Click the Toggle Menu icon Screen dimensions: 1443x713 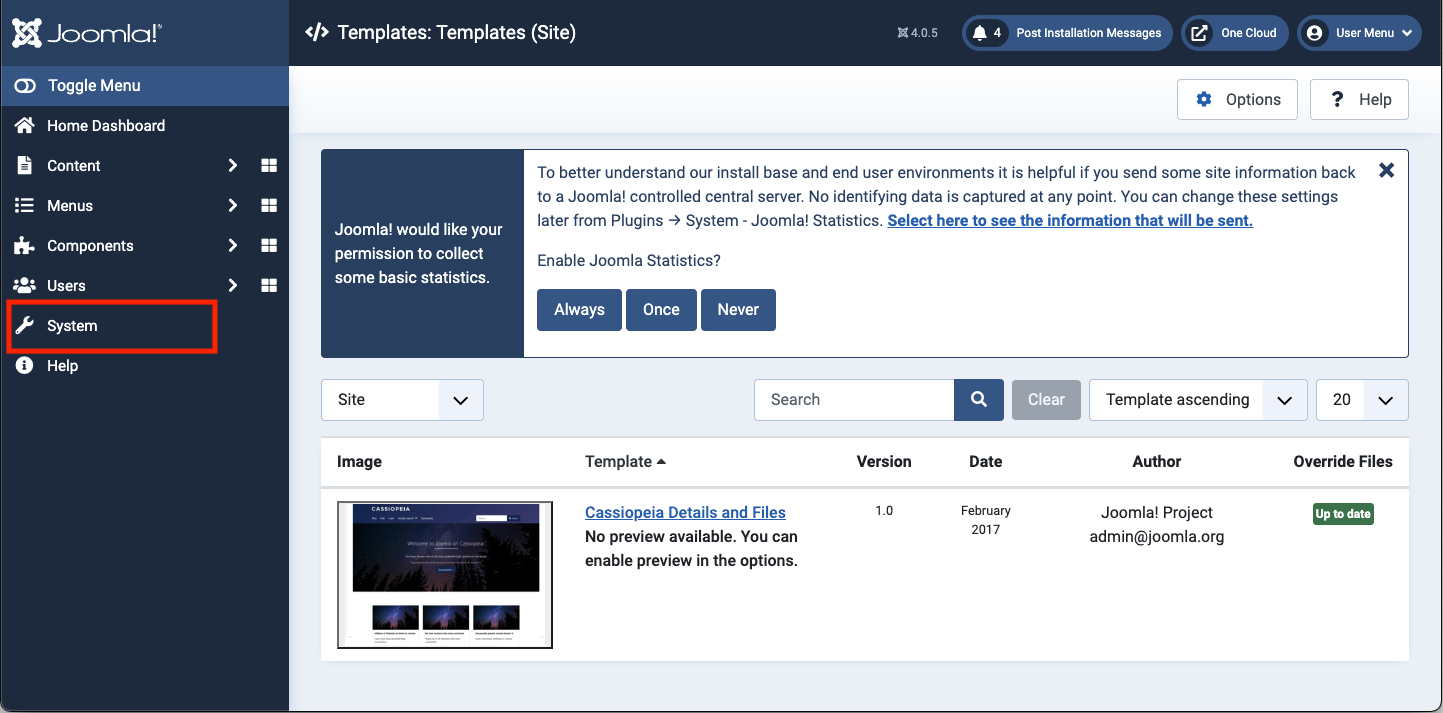click(24, 85)
